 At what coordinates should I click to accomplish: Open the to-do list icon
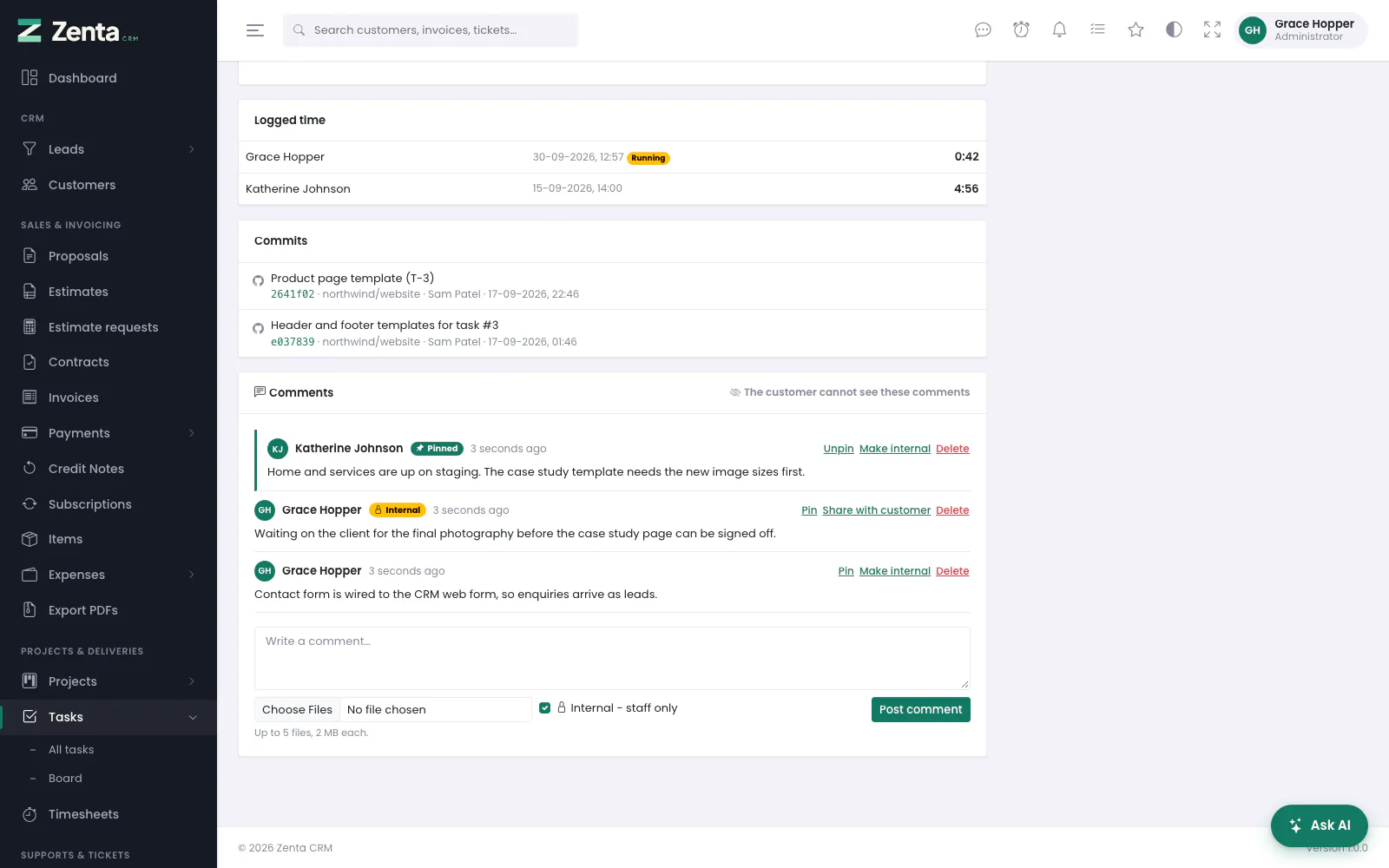point(1097,30)
